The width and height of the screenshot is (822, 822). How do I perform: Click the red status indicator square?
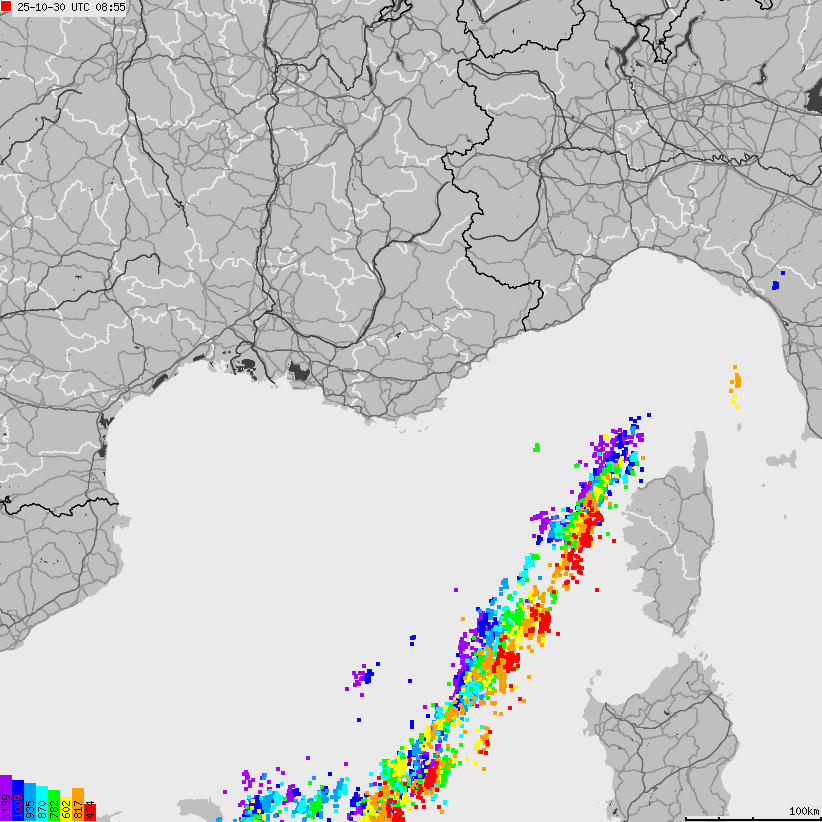click(x=8, y=8)
